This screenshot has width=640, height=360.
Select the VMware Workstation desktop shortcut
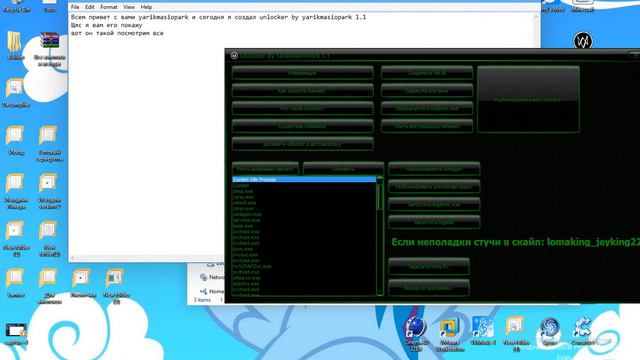point(449,328)
